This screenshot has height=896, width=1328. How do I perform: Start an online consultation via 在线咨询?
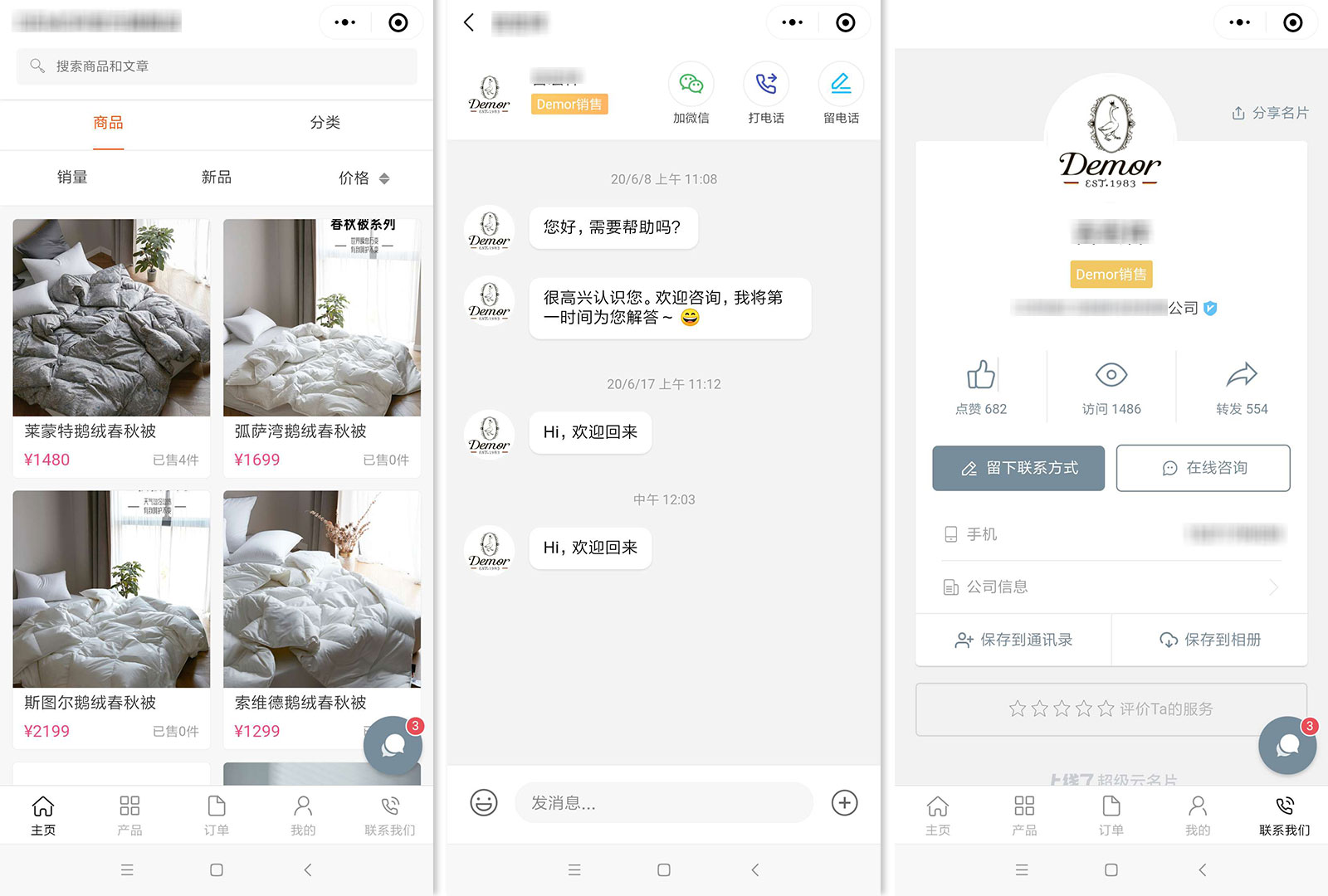pyautogui.click(x=1203, y=468)
